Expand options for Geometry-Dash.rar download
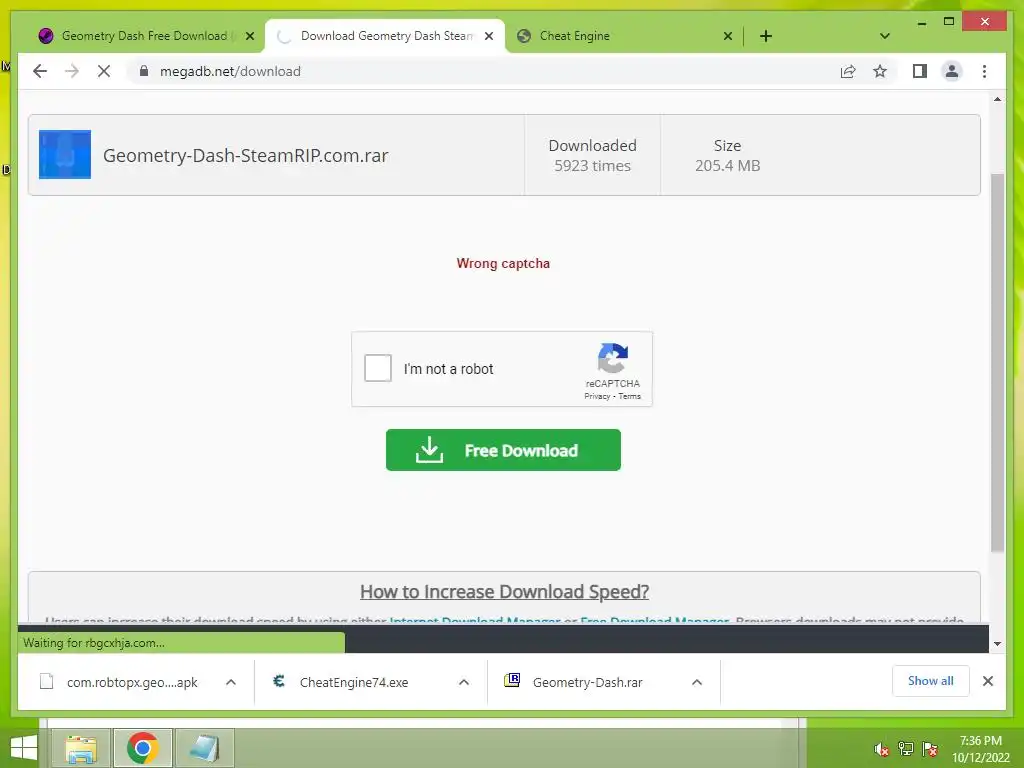Viewport: 1024px width, 768px height. point(697,682)
